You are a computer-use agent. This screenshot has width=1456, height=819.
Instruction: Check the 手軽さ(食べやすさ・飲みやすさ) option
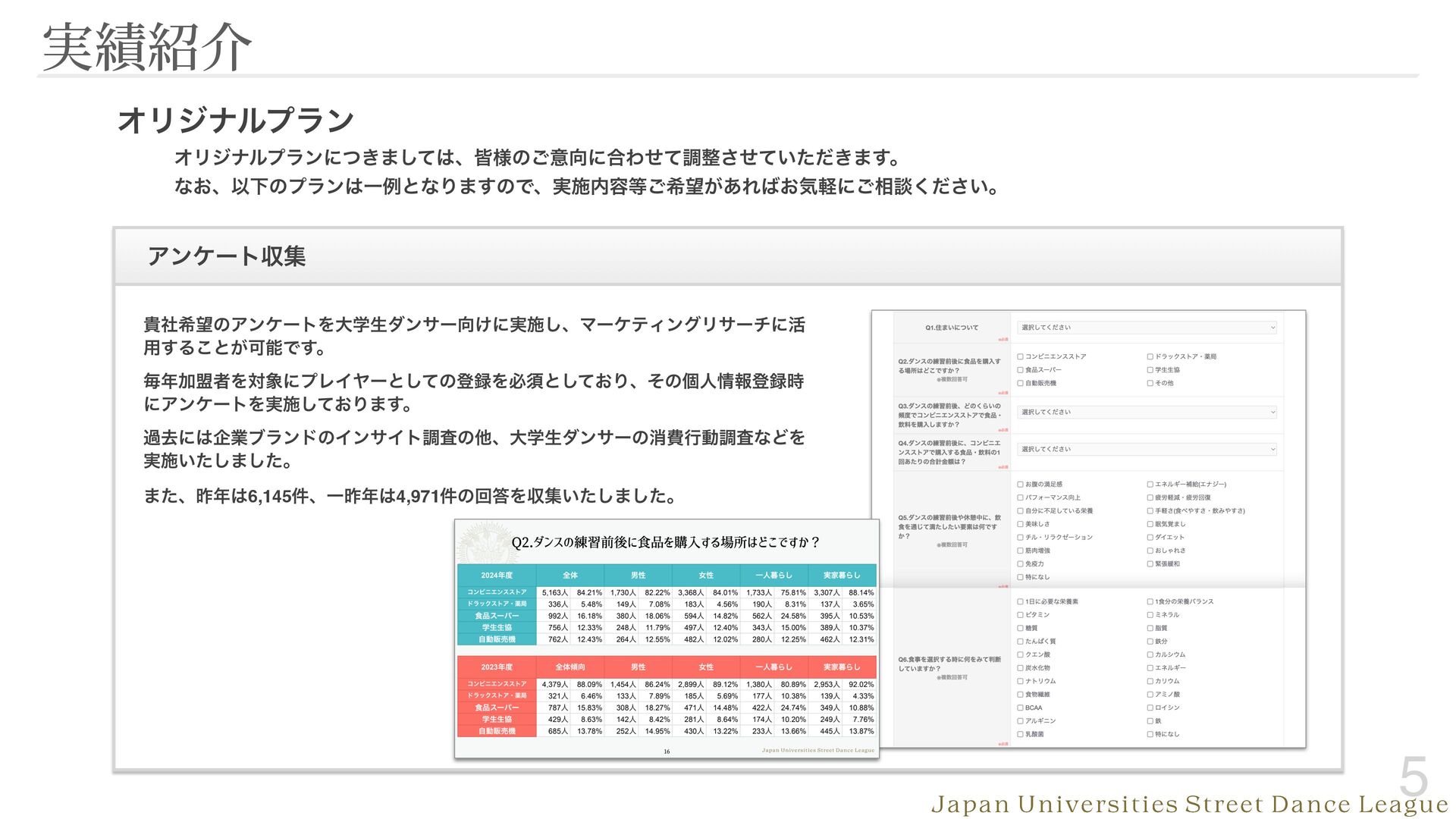[1150, 511]
